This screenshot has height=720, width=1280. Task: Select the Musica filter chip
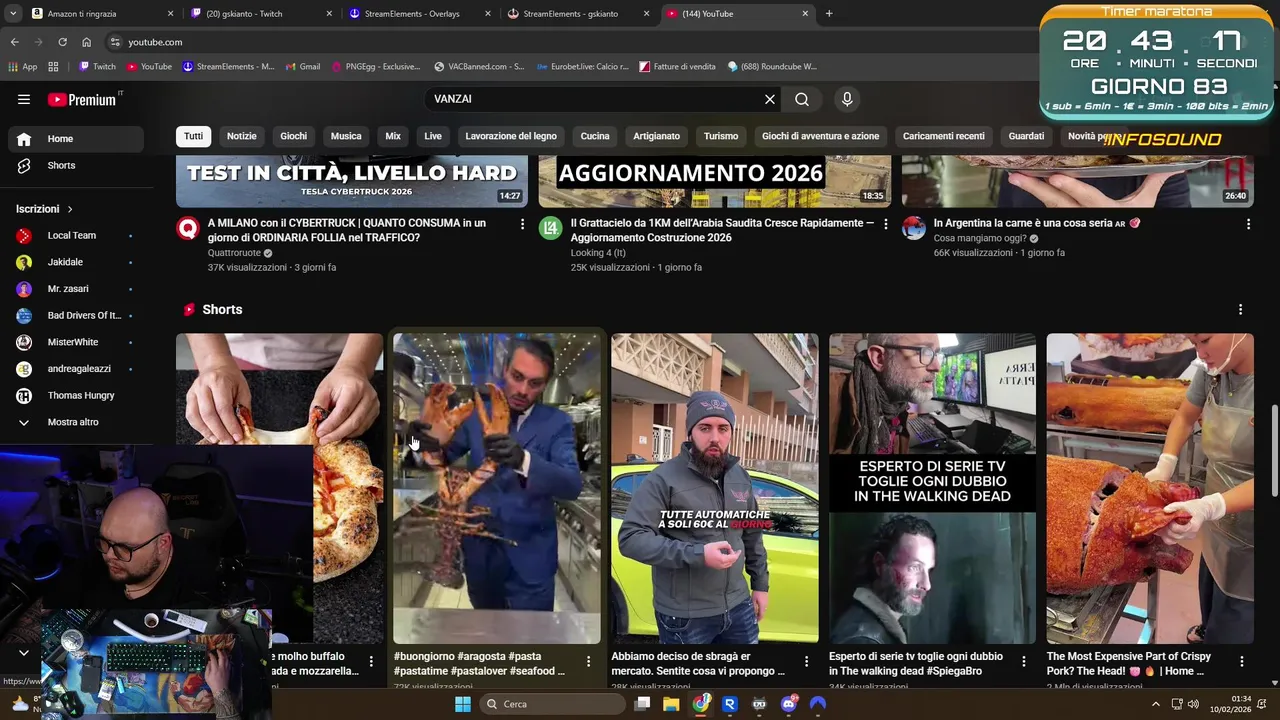[346, 136]
